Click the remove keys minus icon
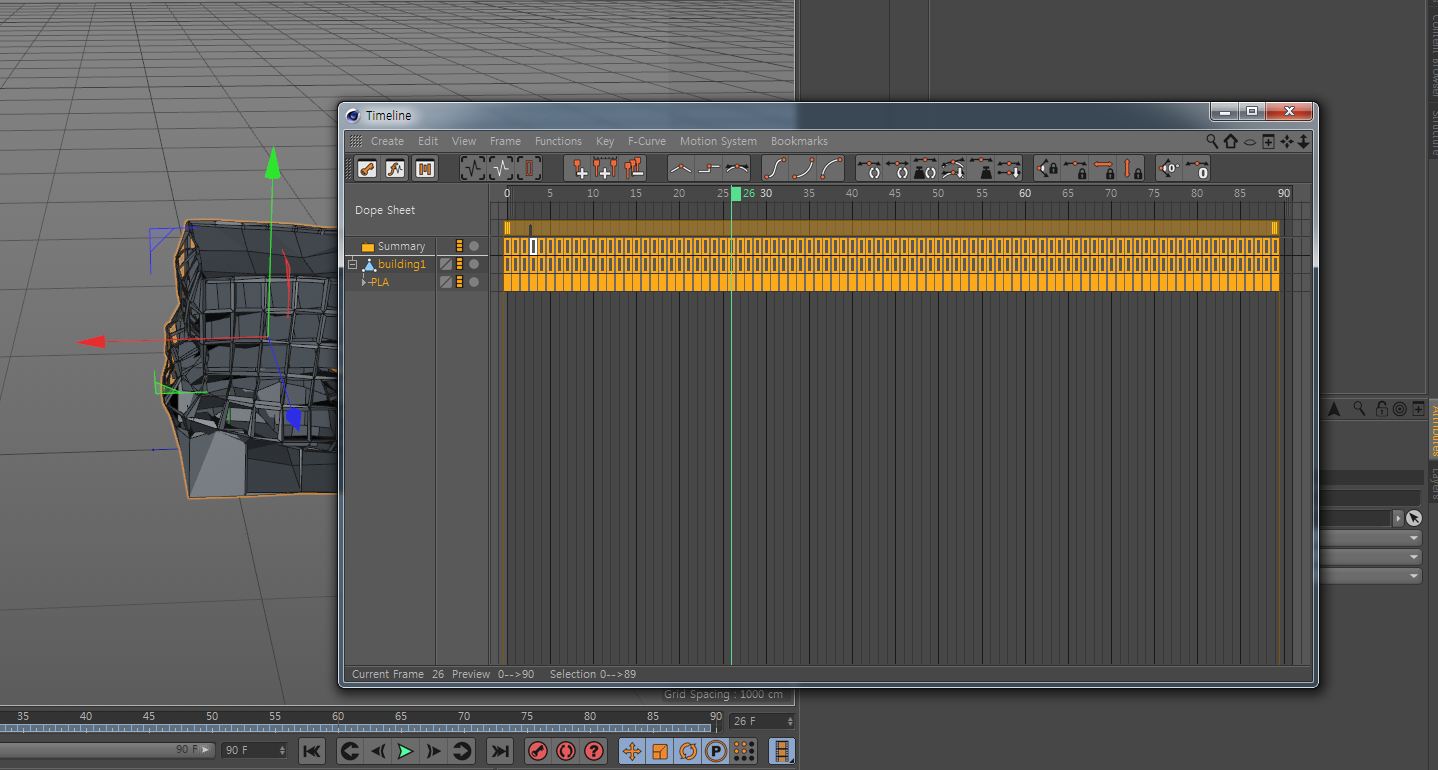The width and height of the screenshot is (1438, 770). pyautogui.click(x=632, y=169)
